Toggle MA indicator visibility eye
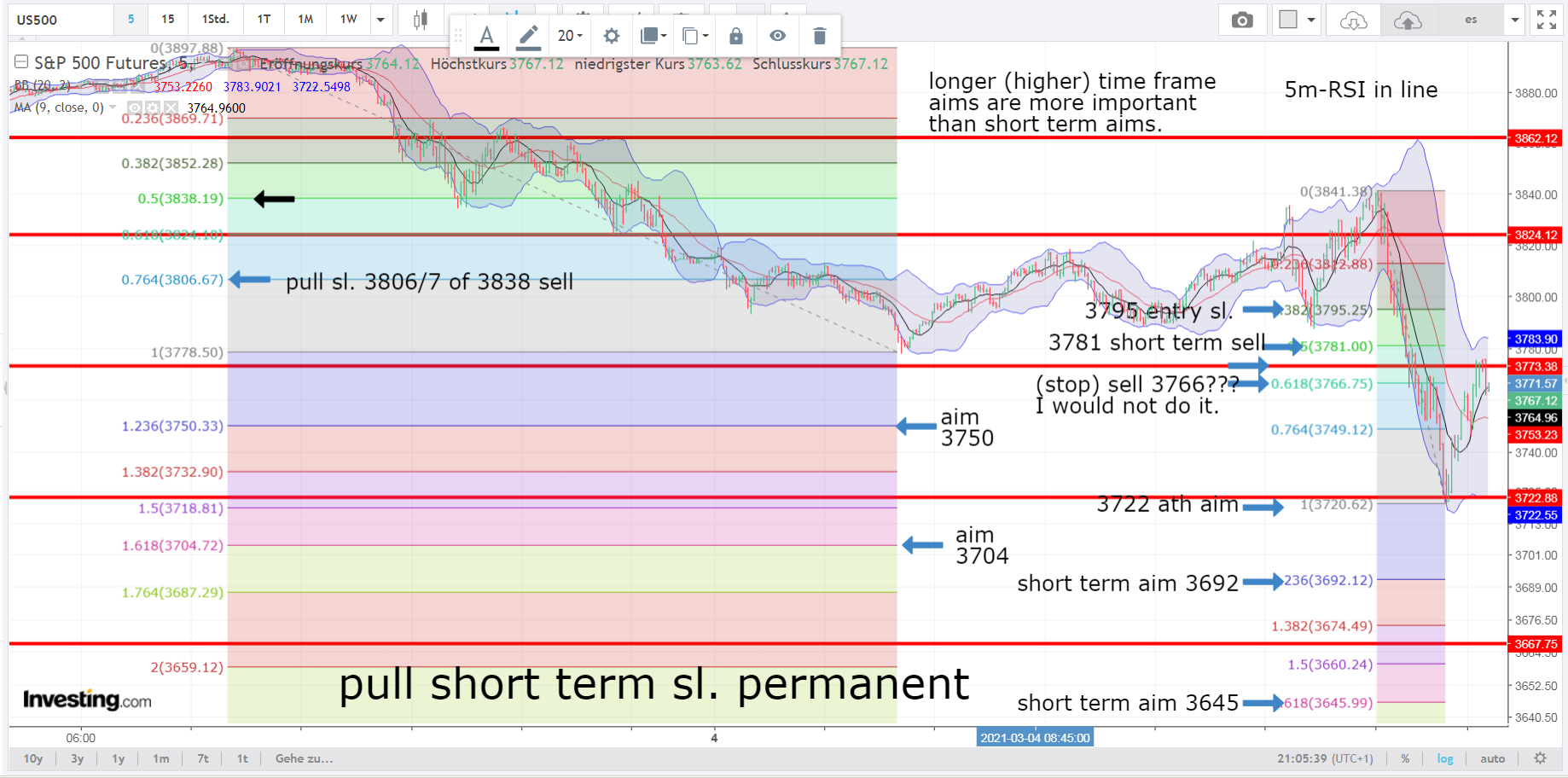This screenshot has width=1568, height=778. coord(134,107)
